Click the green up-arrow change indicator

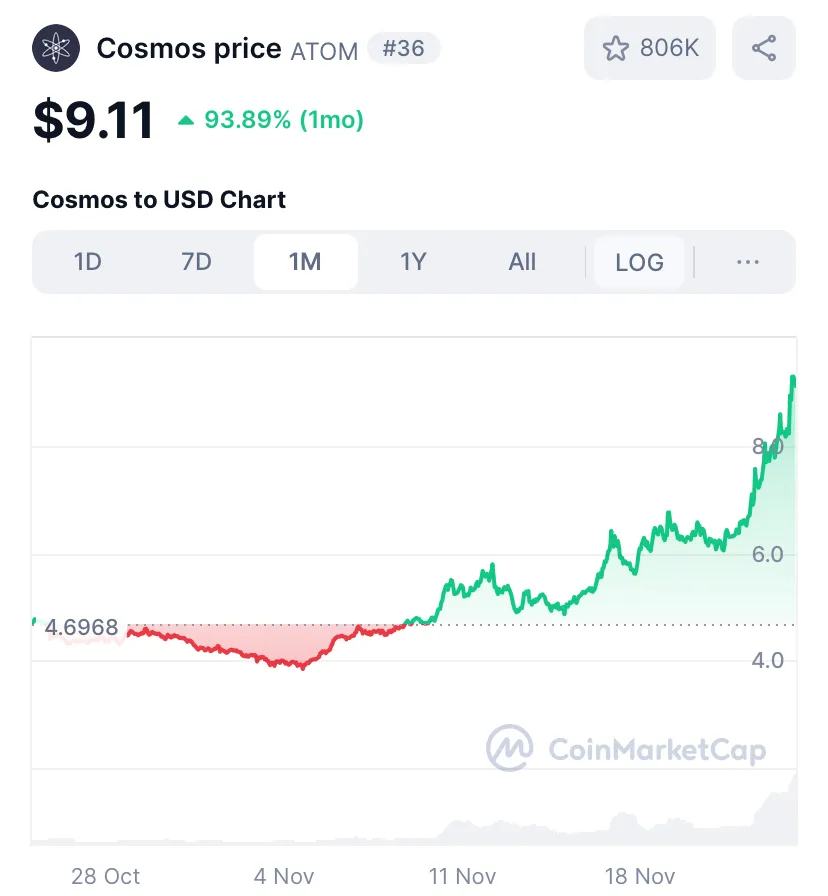click(x=186, y=120)
